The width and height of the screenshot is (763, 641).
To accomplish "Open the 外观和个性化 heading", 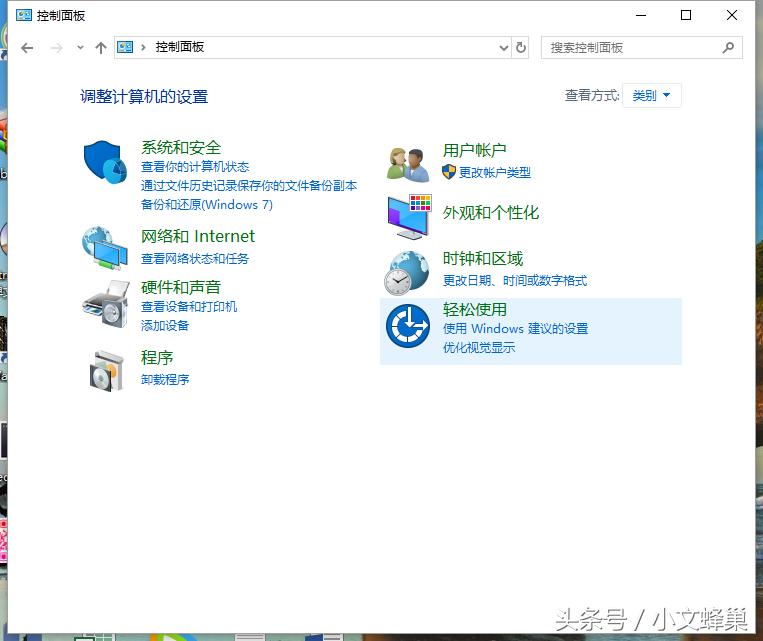I will (490, 213).
